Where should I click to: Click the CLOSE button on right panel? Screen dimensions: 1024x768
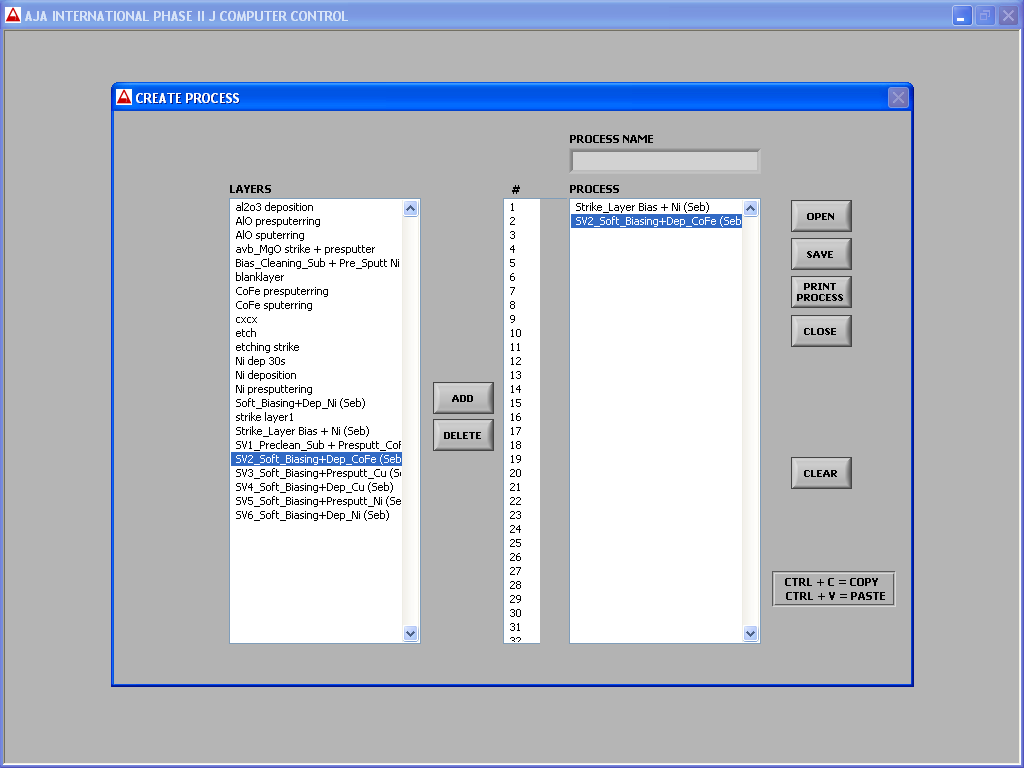pos(820,331)
